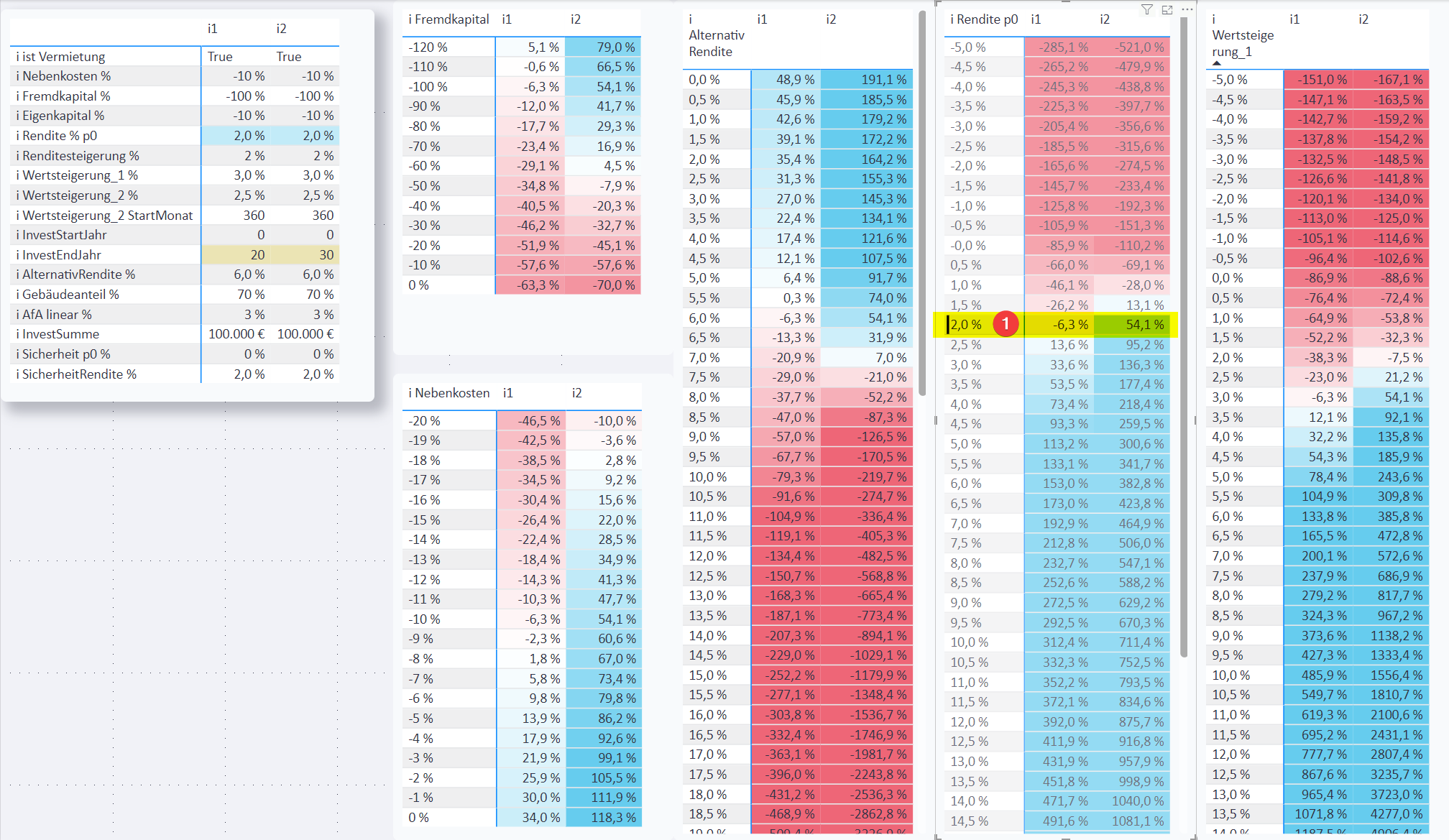Select the i SicherheitRendite % row label

pos(76,374)
